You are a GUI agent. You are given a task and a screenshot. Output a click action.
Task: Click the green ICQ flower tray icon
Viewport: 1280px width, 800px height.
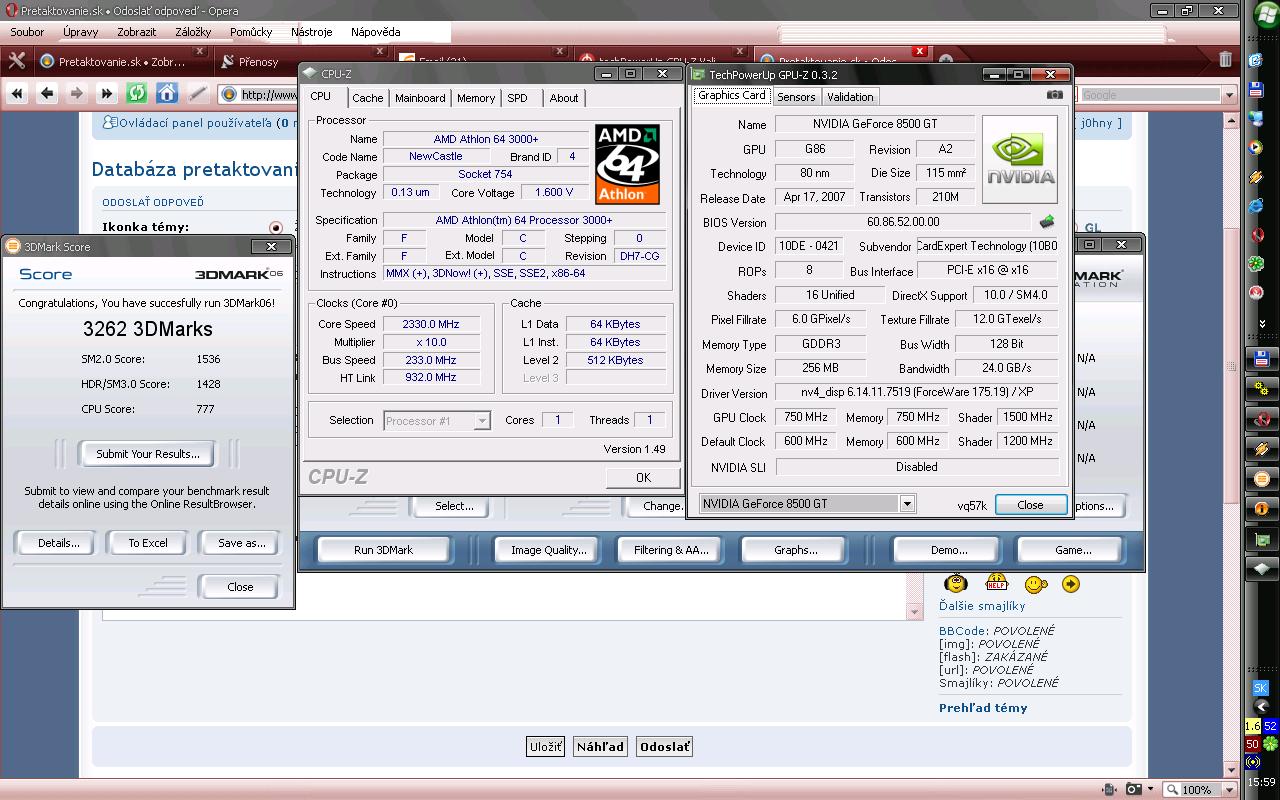pyautogui.click(x=1270, y=743)
